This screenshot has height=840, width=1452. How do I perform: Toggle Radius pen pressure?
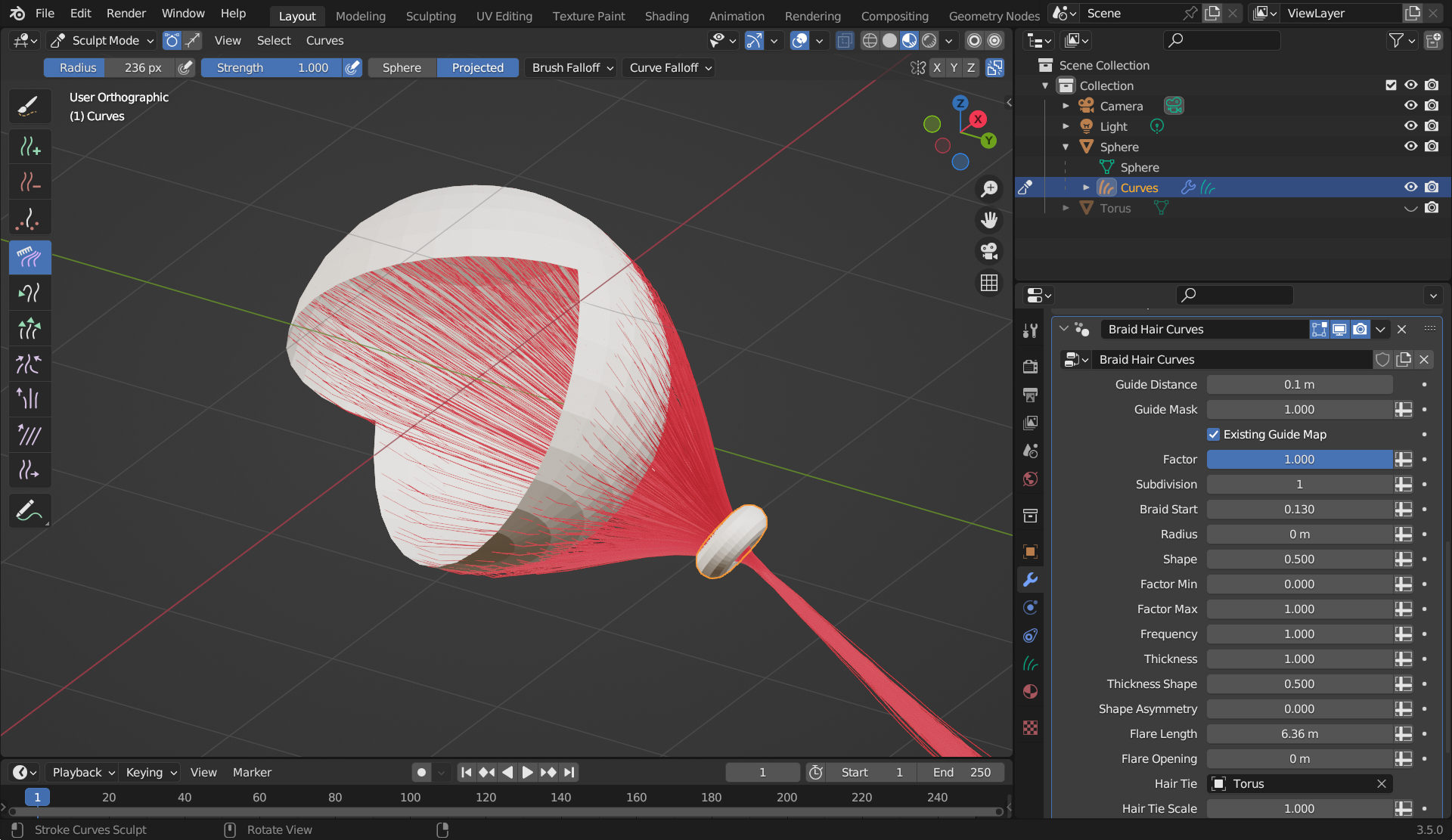[185, 68]
